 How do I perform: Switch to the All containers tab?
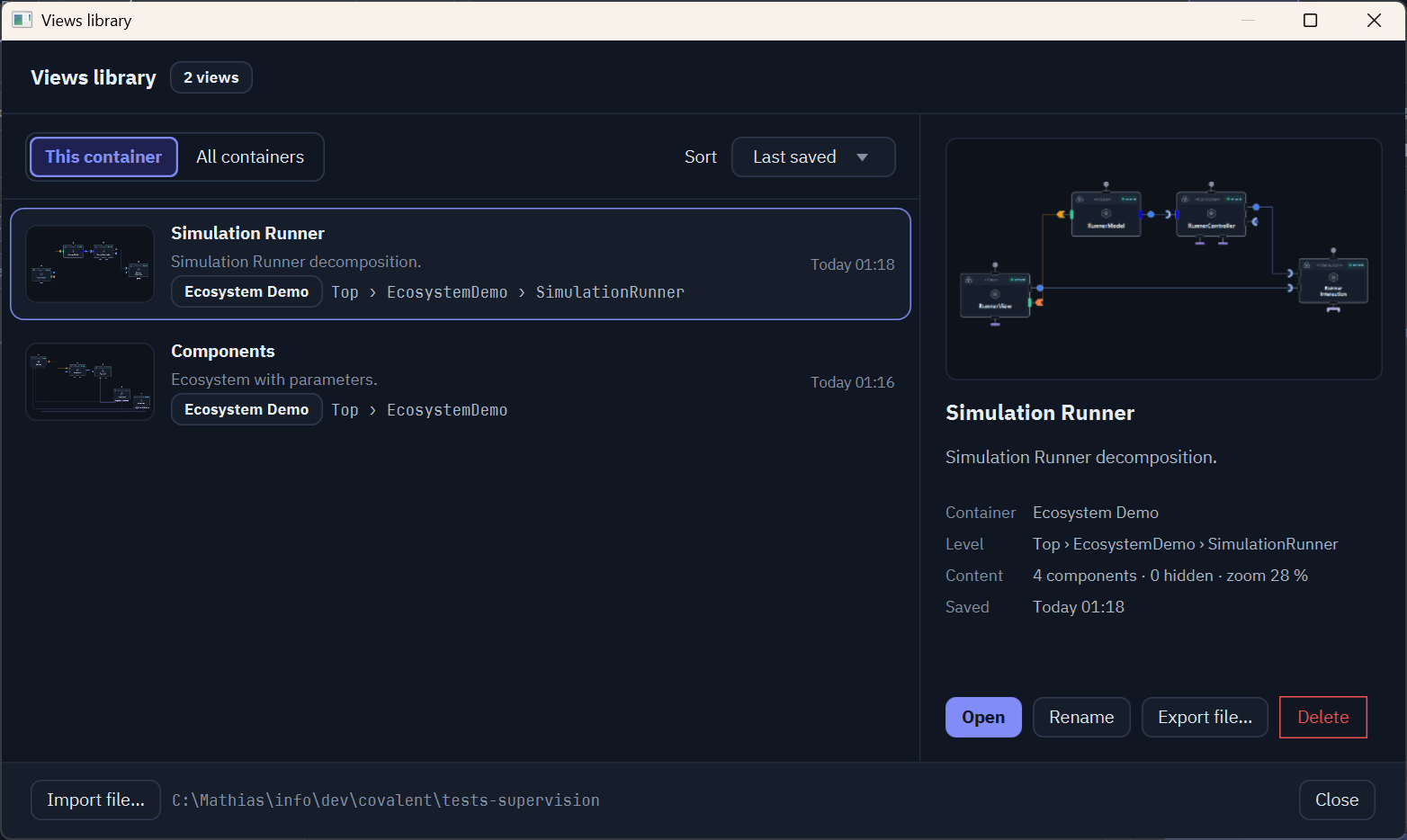(x=250, y=156)
